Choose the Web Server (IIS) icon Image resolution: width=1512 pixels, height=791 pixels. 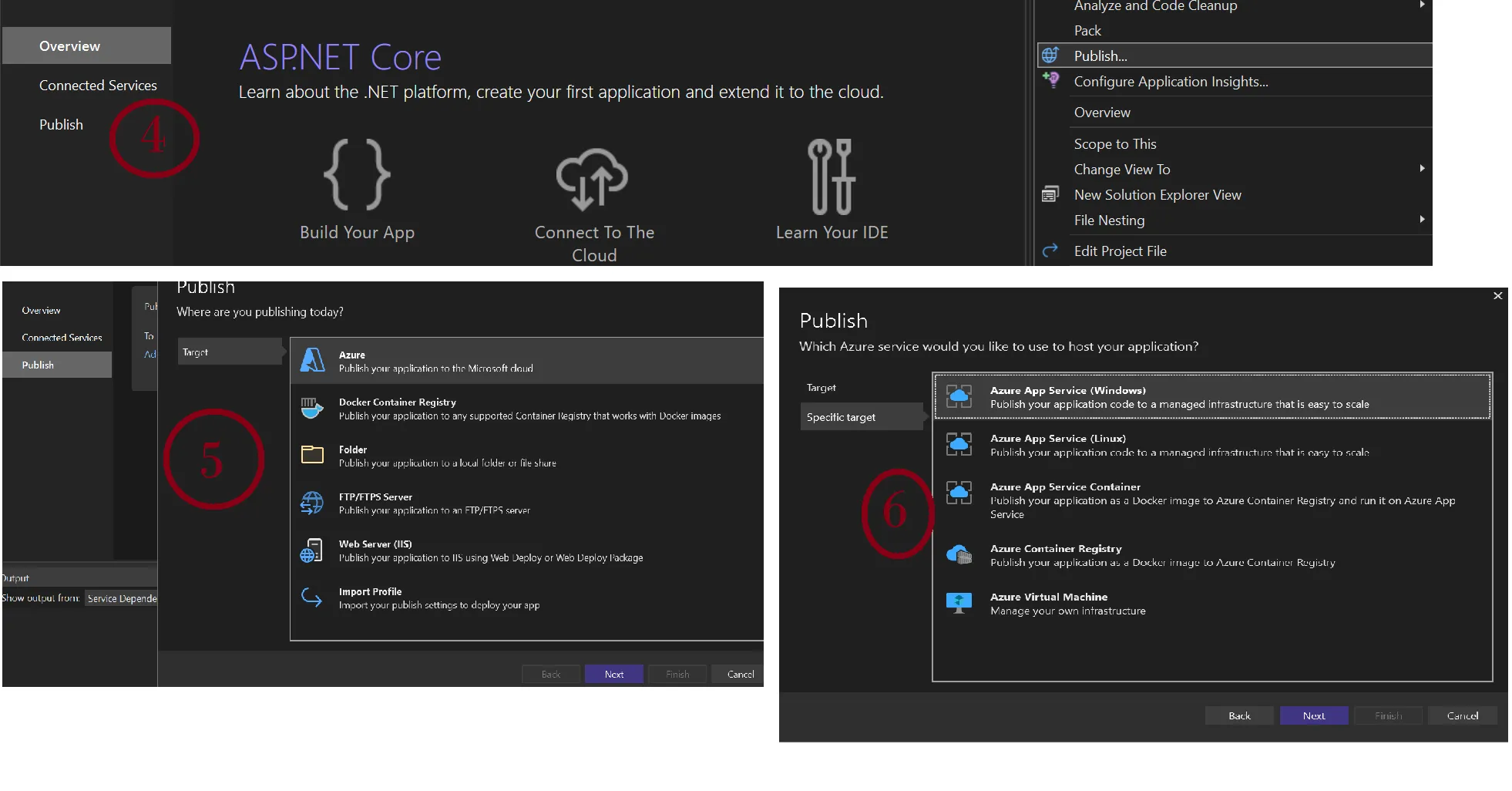click(x=312, y=550)
